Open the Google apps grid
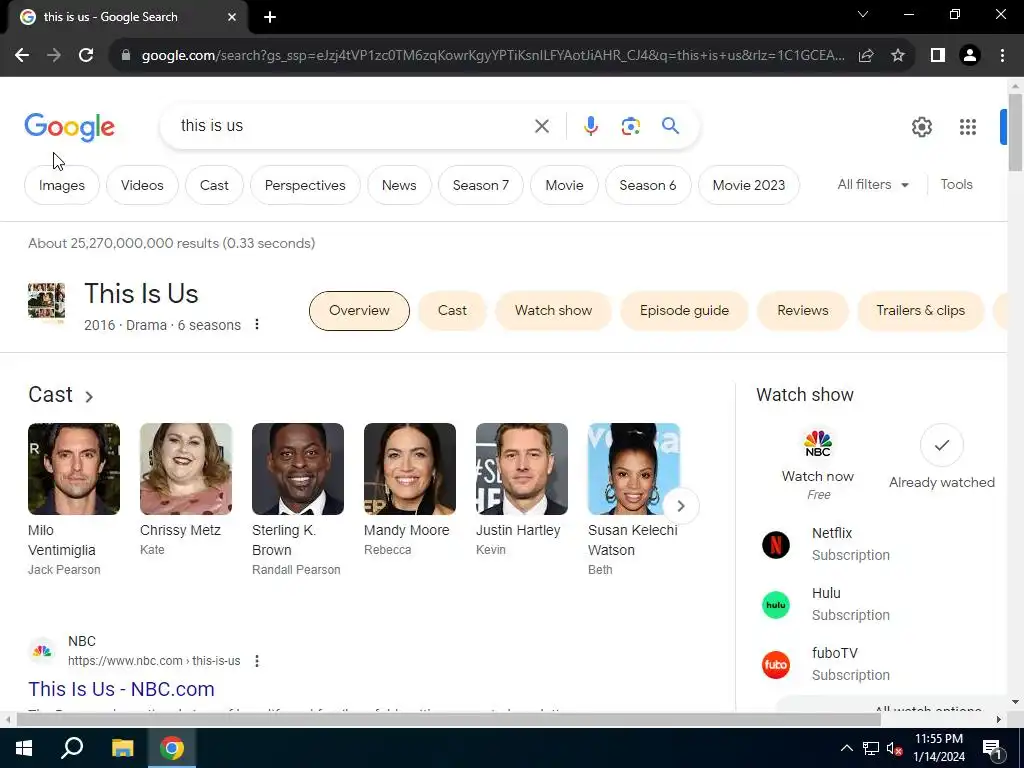Screen dimensions: 1024x768 968,127
